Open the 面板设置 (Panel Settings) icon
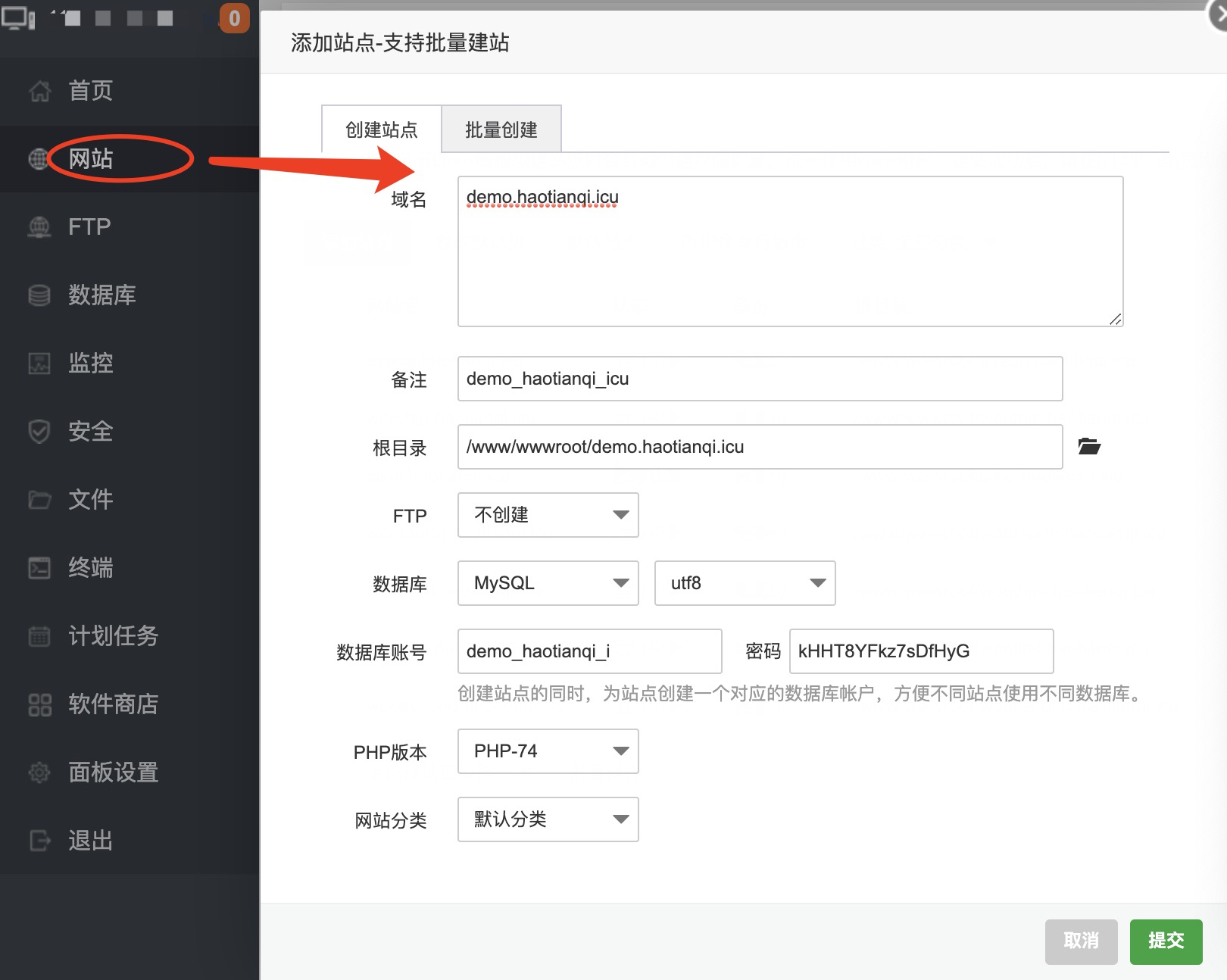The width and height of the screenshot is (1227, 980). (x=39, y=772)
